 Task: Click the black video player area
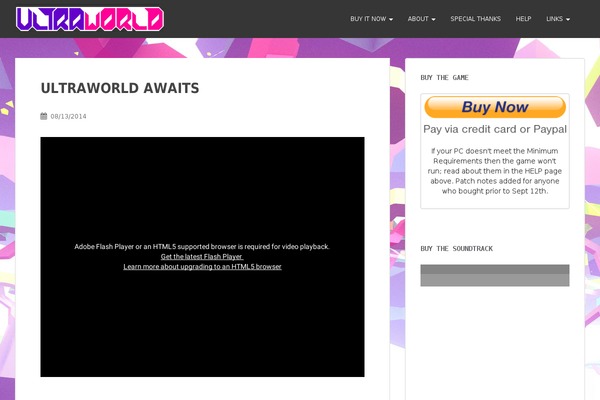pyautogui.click(x=202, y=257)
